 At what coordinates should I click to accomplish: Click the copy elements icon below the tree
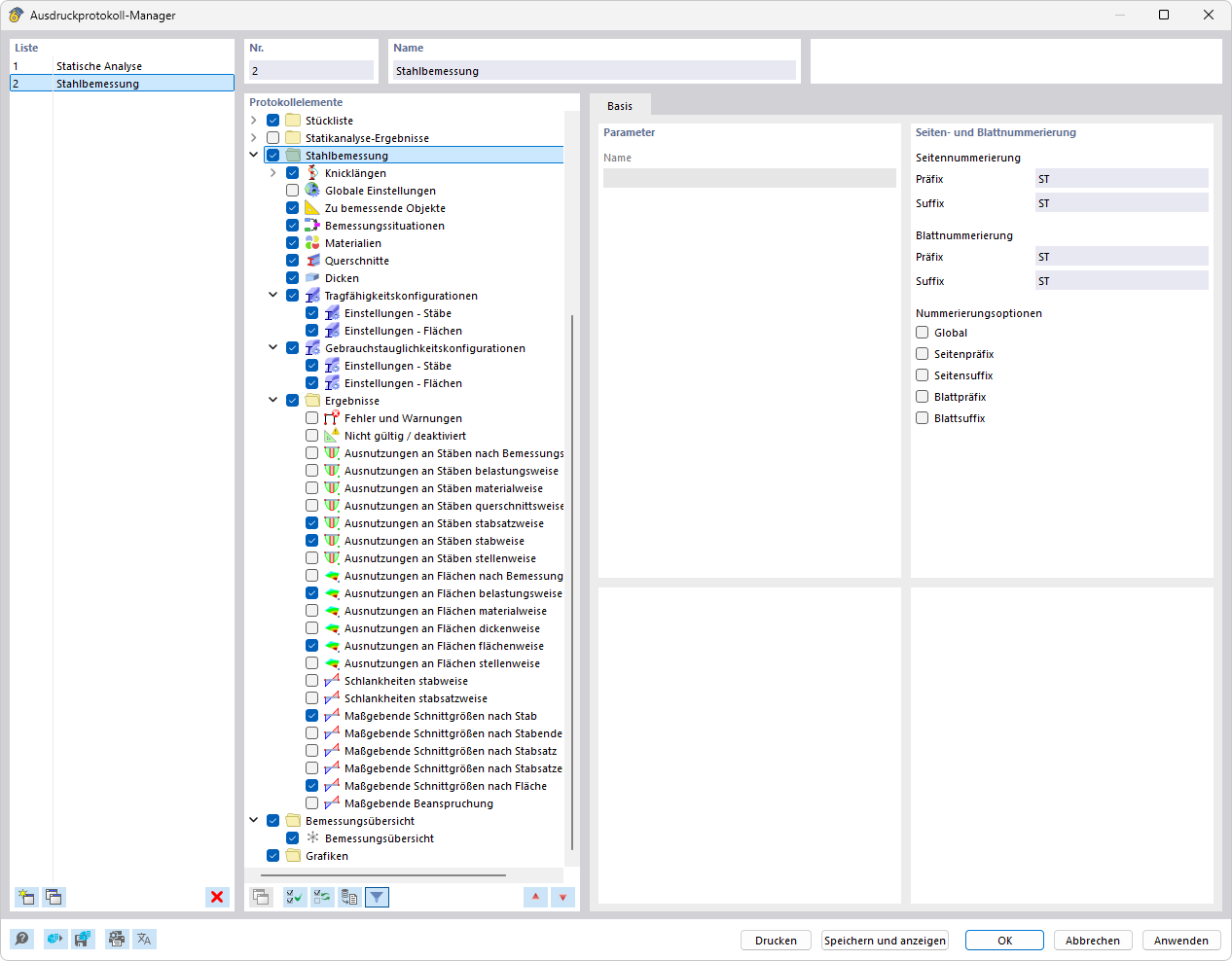coord(261,897)
